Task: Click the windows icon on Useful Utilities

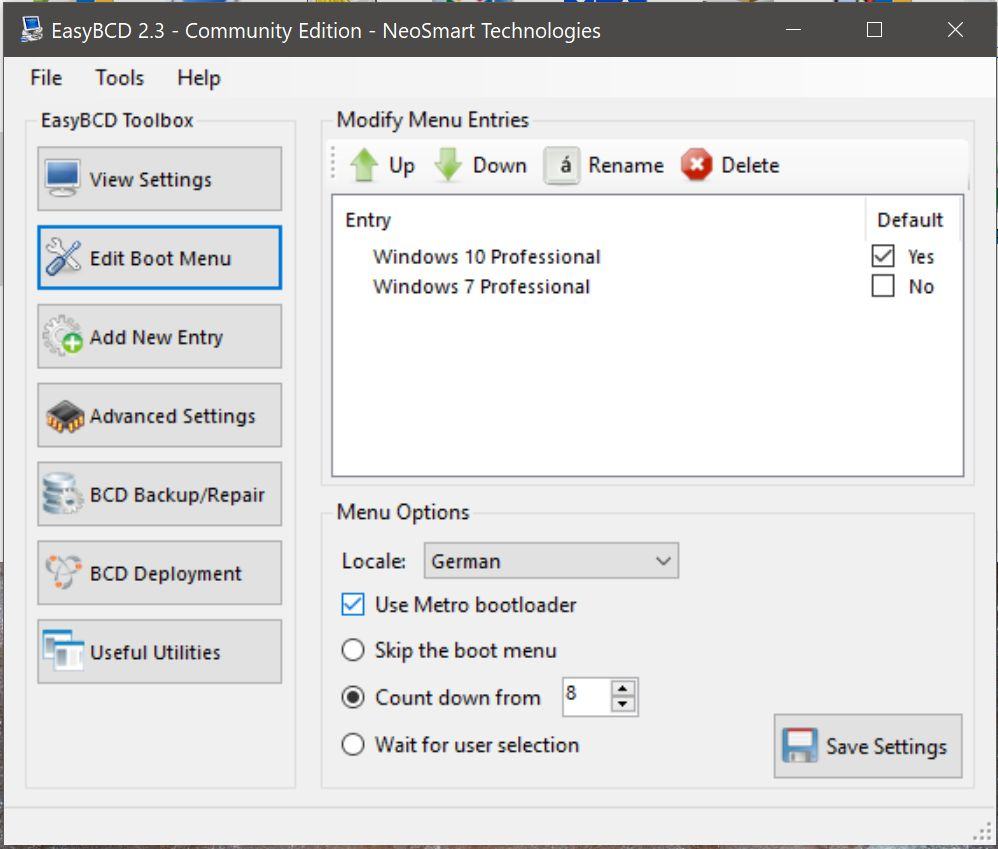Action: click(x=63, y=650)
